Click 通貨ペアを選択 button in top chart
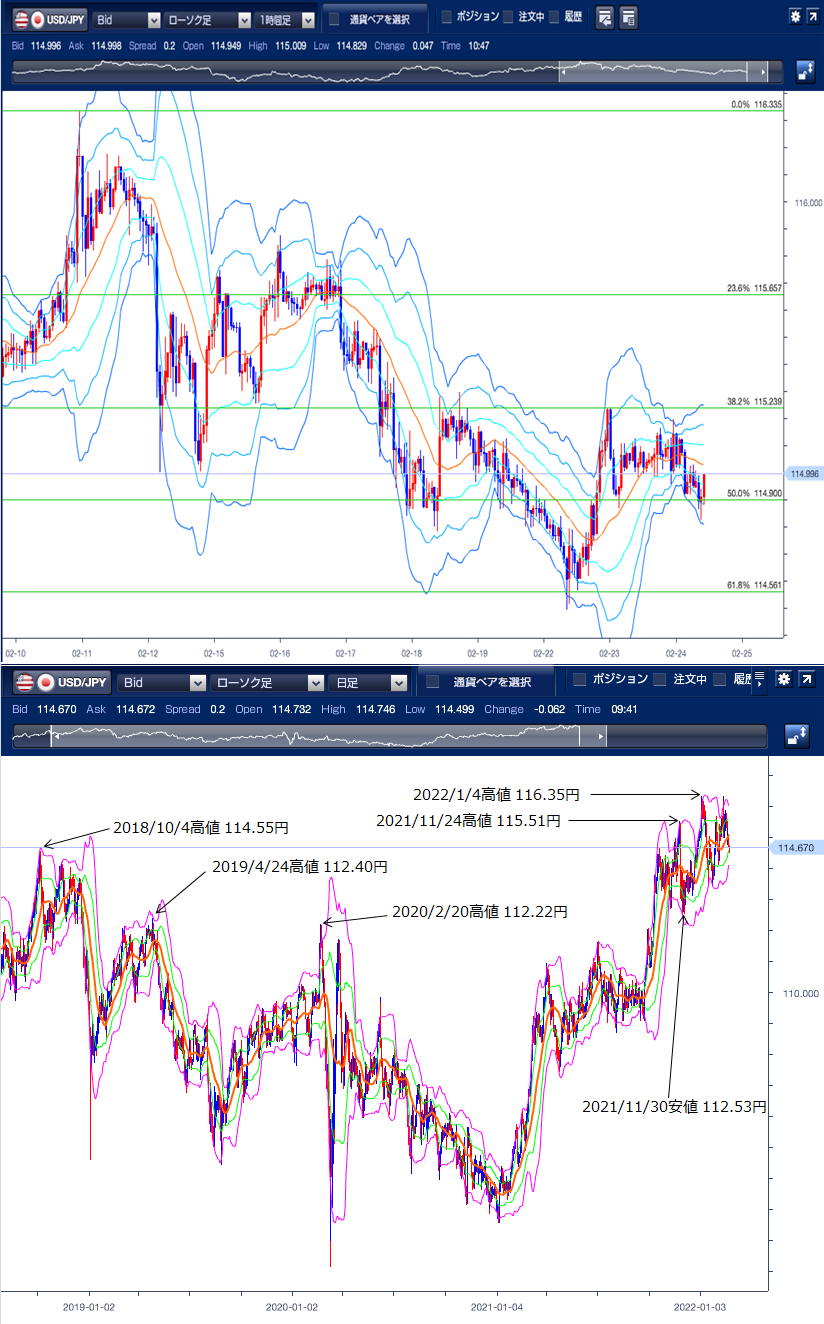 click(x=376, y=19)
